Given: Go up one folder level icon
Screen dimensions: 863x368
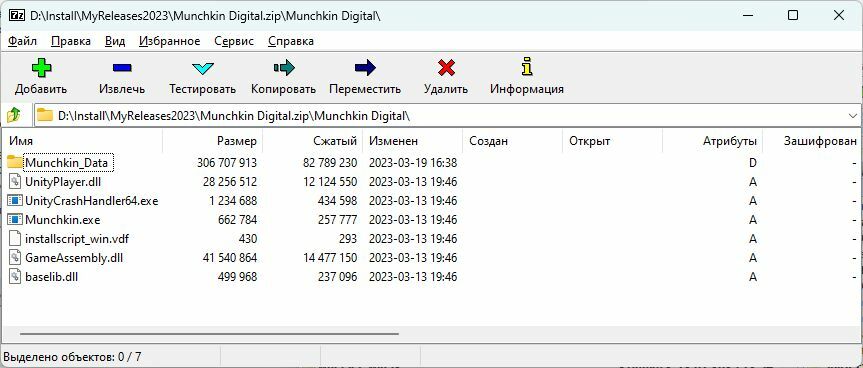Looking at the screenshot, I should coord(14,116).
